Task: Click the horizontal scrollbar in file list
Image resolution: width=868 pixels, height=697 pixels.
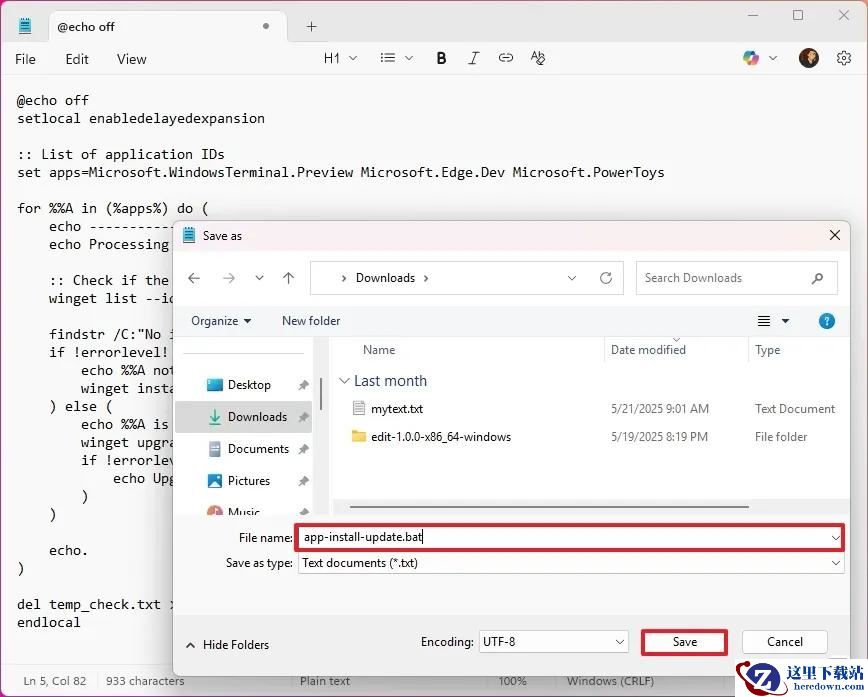Action: [549, 507]
